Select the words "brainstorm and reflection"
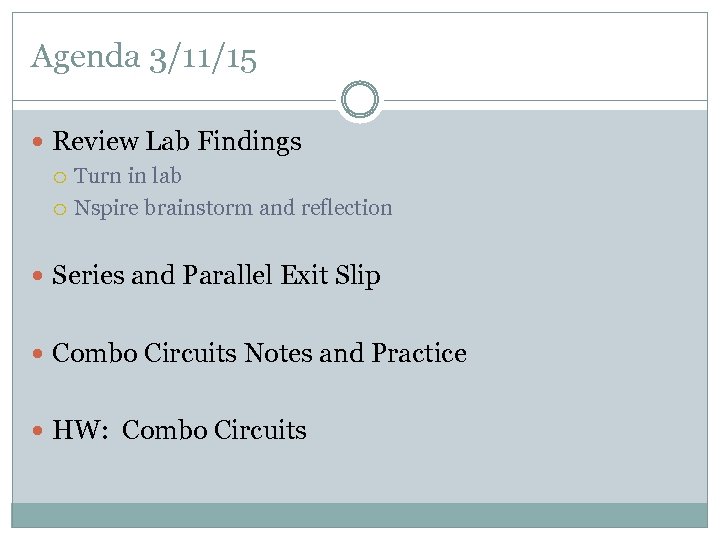The height and width of the screenshot is (540, 720). tap(268, 208)
